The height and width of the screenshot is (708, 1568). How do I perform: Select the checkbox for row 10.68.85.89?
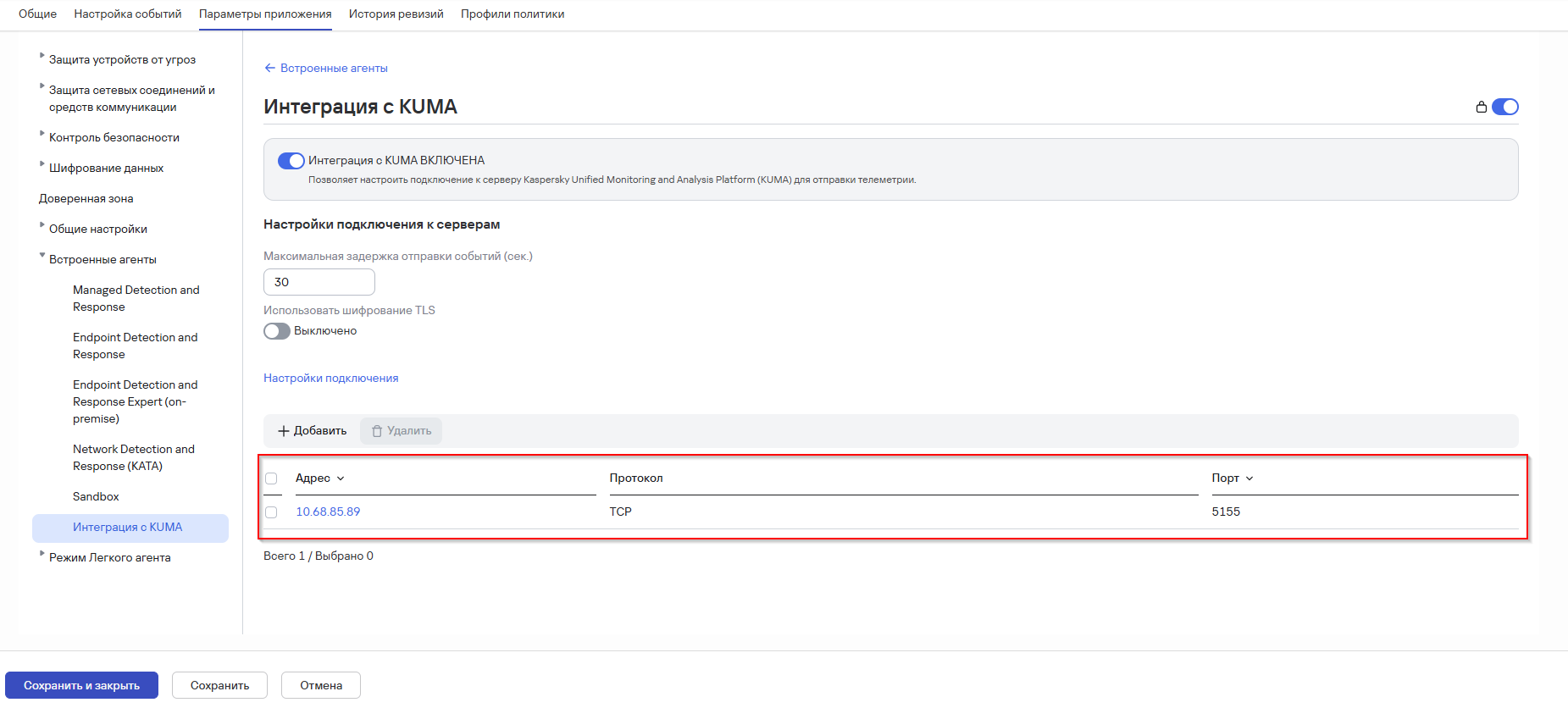271,512
